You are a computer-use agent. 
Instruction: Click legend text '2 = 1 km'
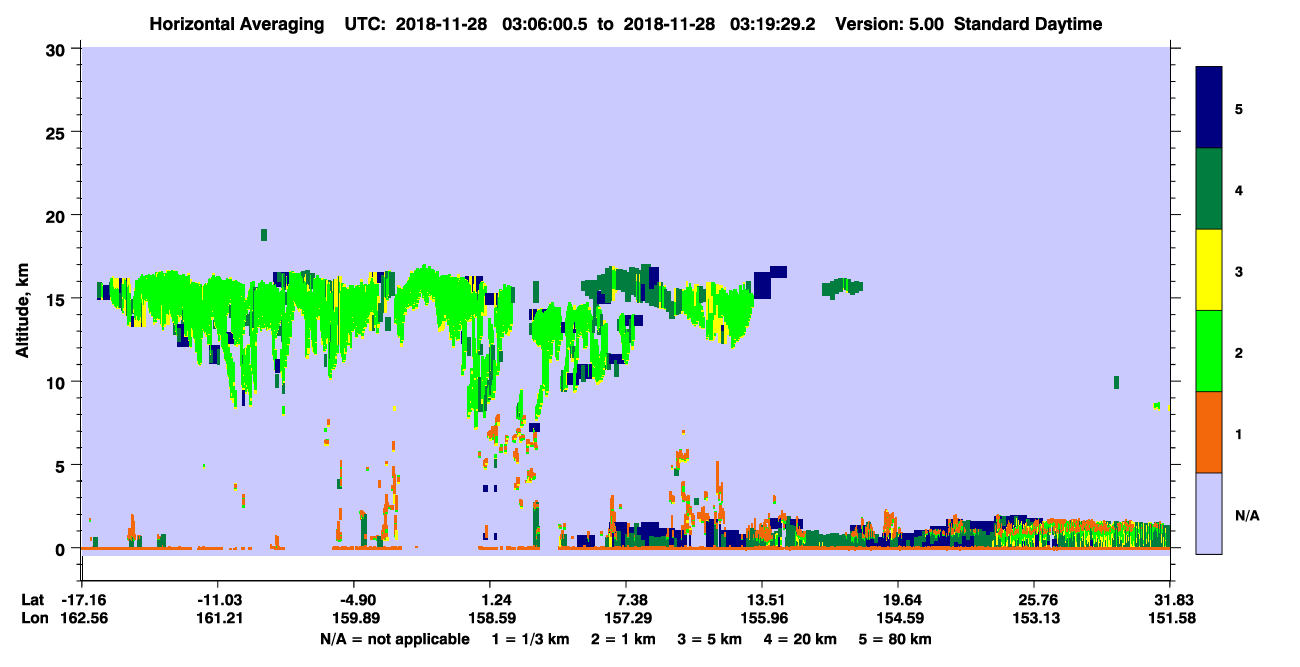pyautogui.click(x=624, y=639)
